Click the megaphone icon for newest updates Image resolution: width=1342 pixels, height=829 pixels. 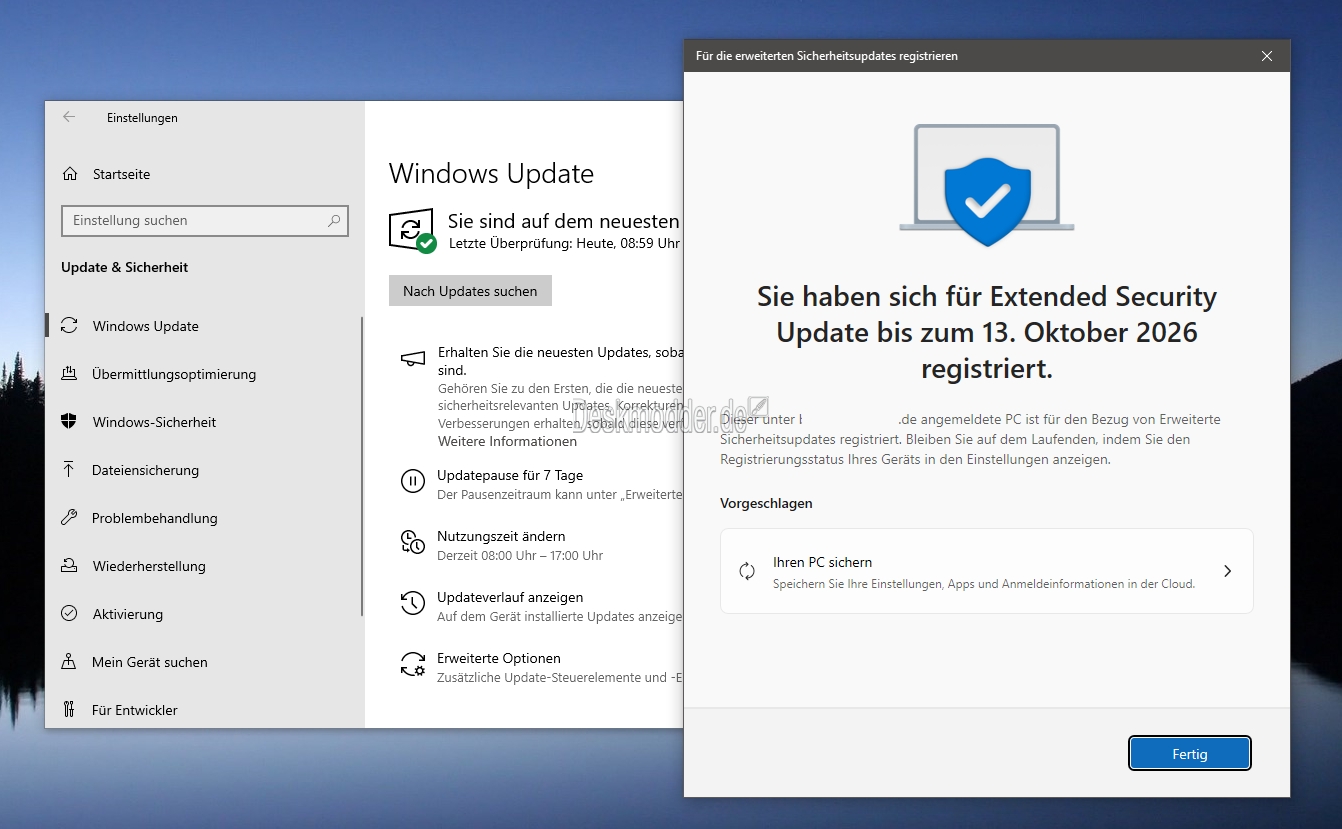(x=412, y=358)
